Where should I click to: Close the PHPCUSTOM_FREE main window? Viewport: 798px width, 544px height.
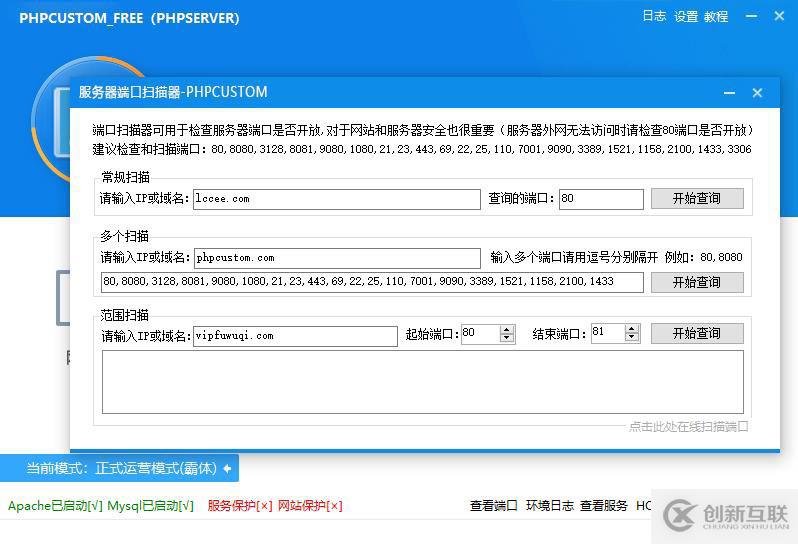point(779,16)
